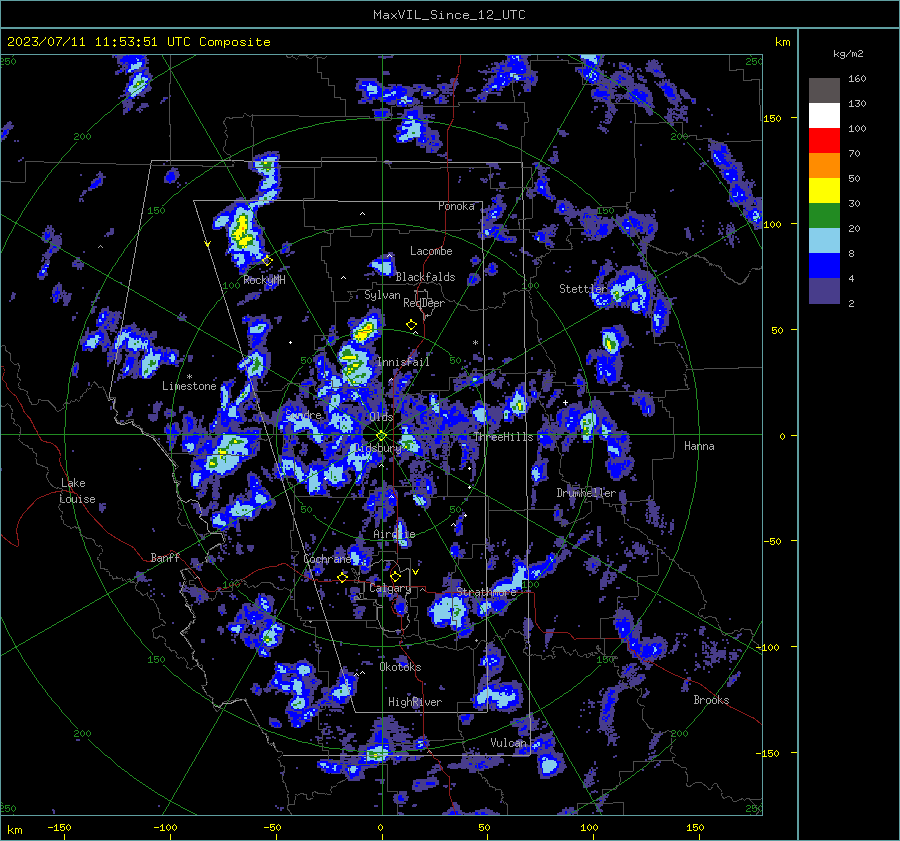900x841 pixels.
Task: Click the white 100-130 legend color swatch
Action: (824, 115)
